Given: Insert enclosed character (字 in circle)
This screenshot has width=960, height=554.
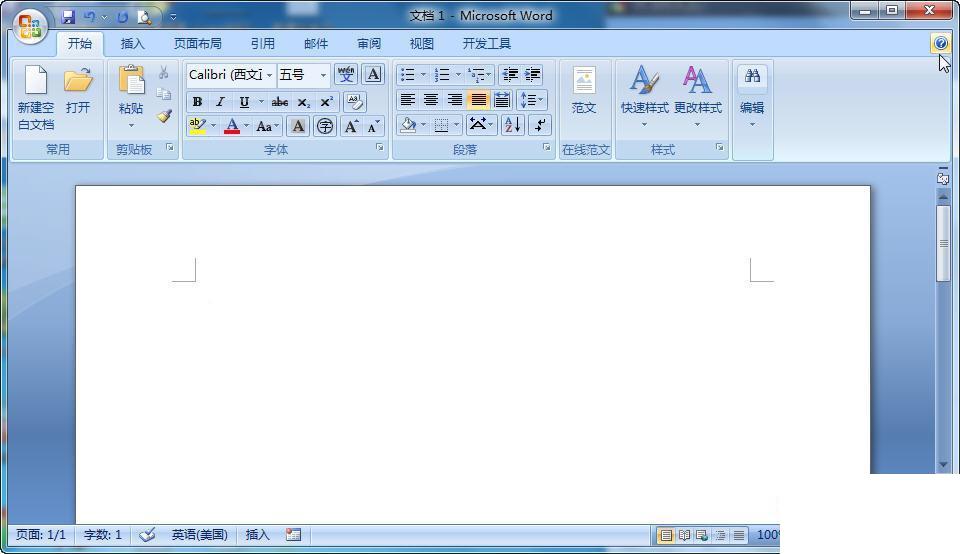Looking at the screenshot, I should point(325,126).
